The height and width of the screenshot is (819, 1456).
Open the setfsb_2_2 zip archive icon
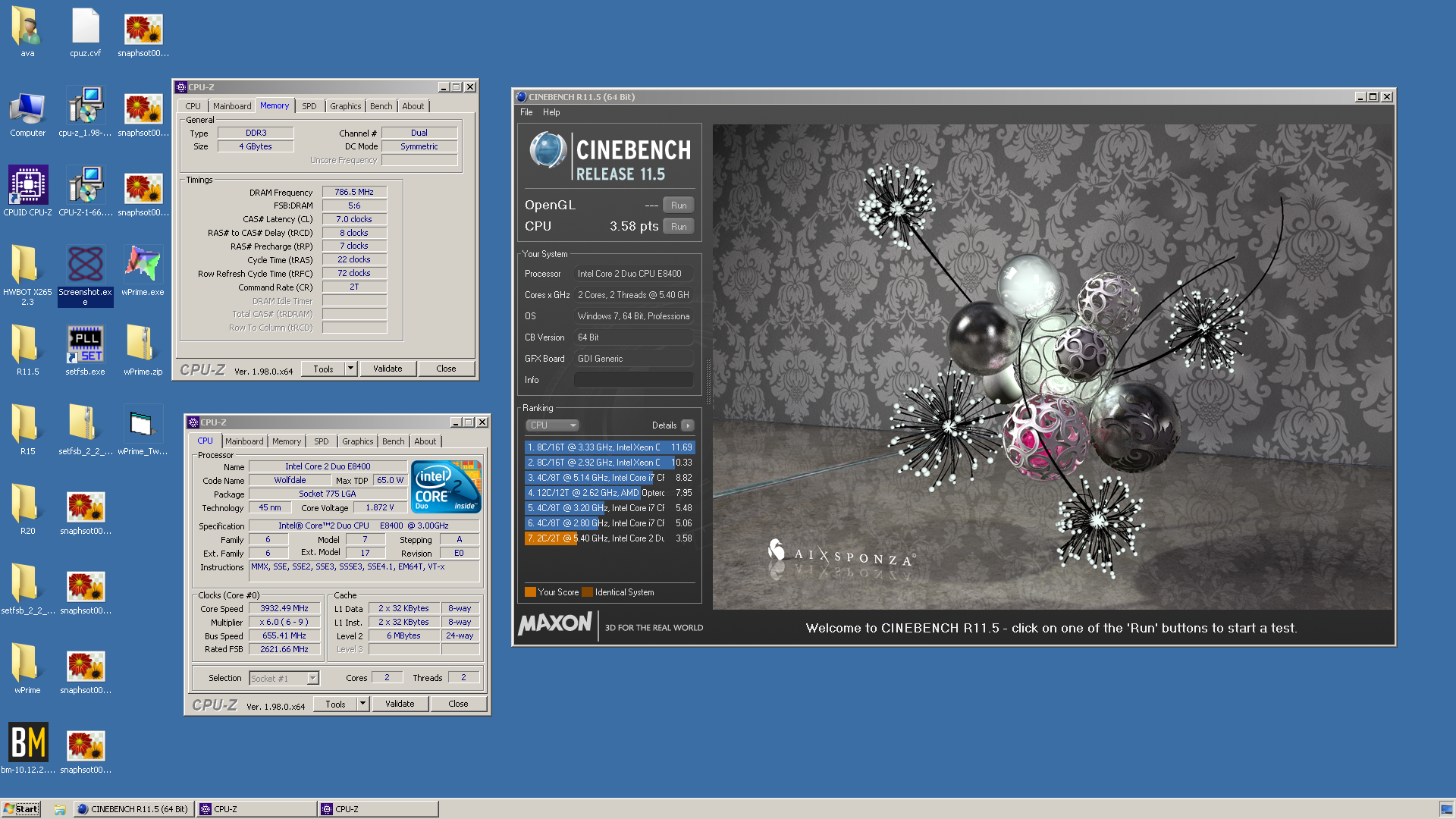pyautogui.click(x=85, y=430)
